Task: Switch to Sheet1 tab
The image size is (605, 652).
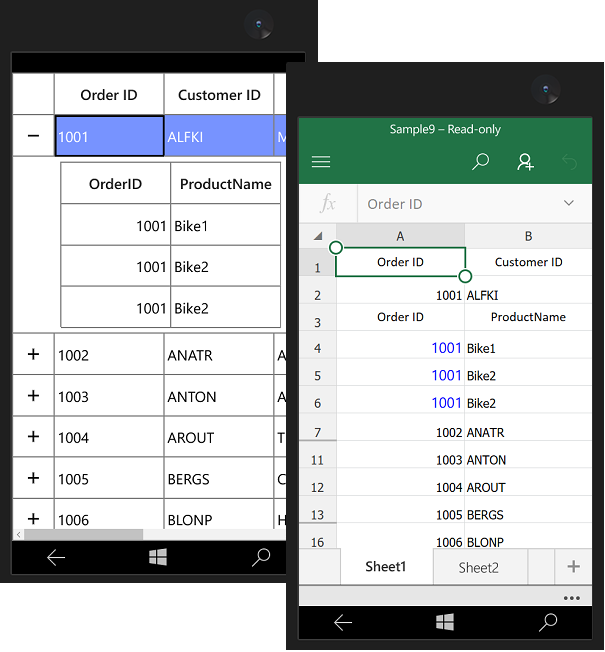Action: click(x=386, y=566)
